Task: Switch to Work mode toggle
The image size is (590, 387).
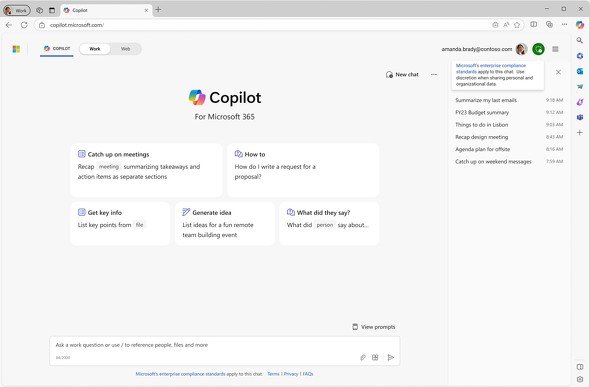Action: pos(95,49)
